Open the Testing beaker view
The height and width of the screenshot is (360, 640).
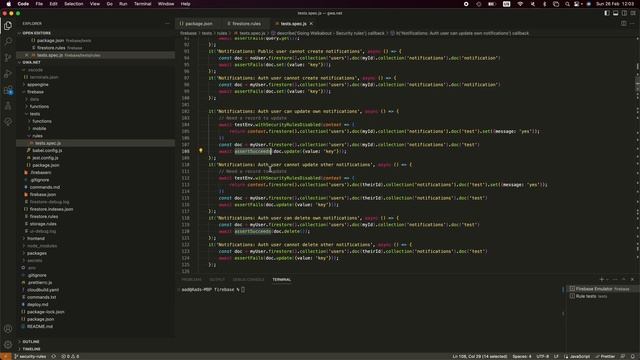[8, 106]
